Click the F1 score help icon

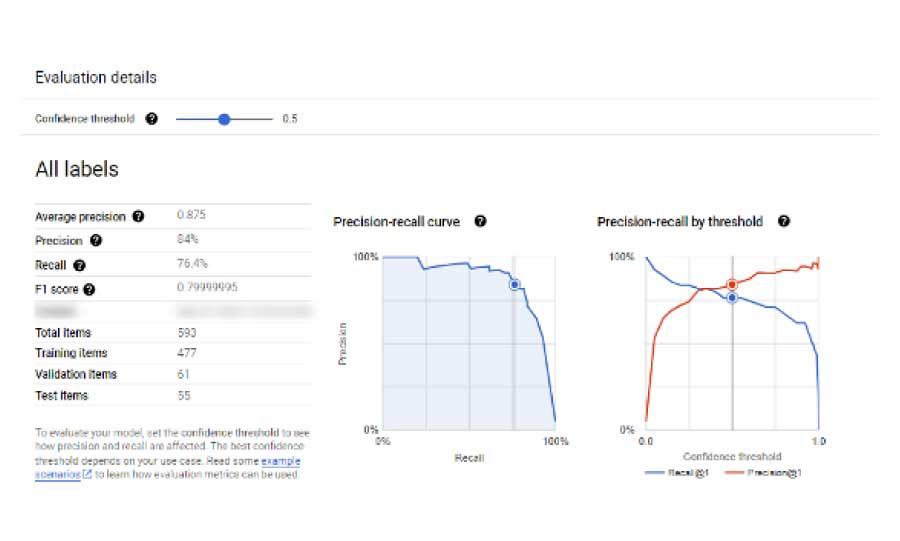coord(89,290)
